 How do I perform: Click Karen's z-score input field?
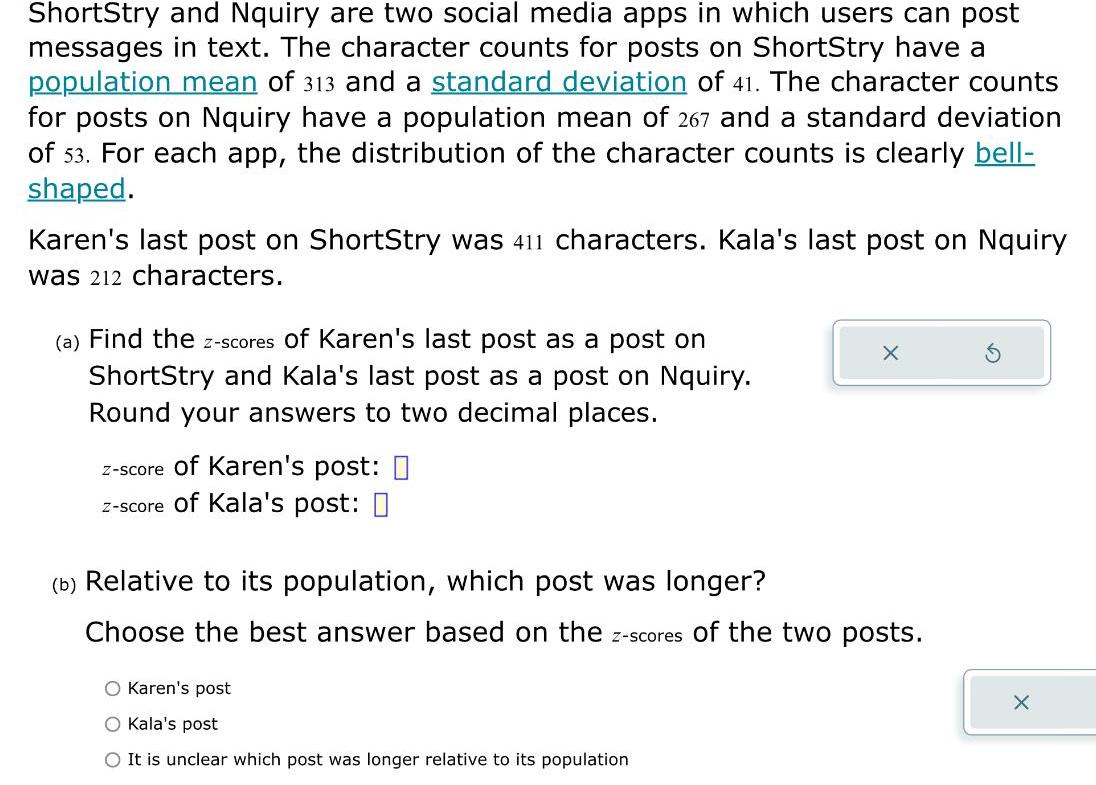click(x=403, y=466)
